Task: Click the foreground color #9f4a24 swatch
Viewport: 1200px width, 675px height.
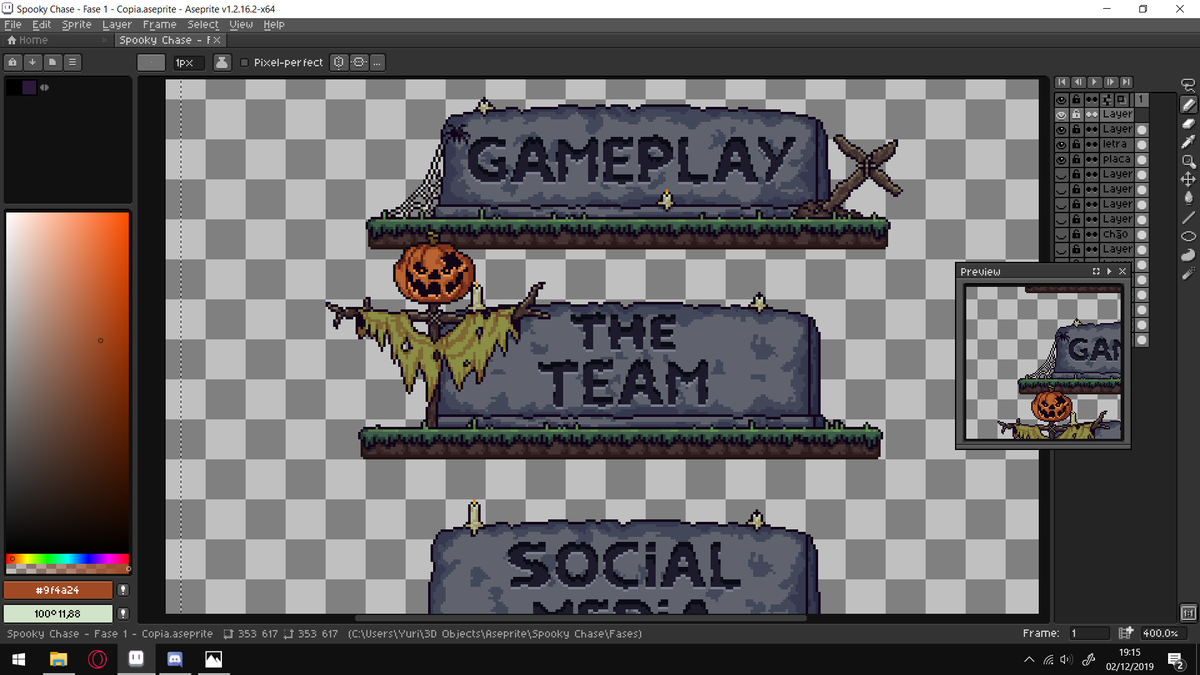Action: point(58,590)
